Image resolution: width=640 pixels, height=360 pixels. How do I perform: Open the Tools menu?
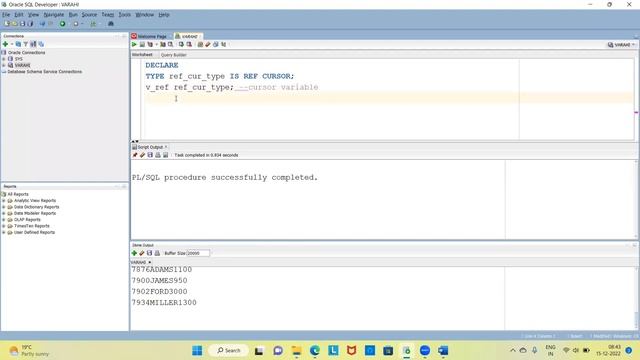[x=124, y=15]
